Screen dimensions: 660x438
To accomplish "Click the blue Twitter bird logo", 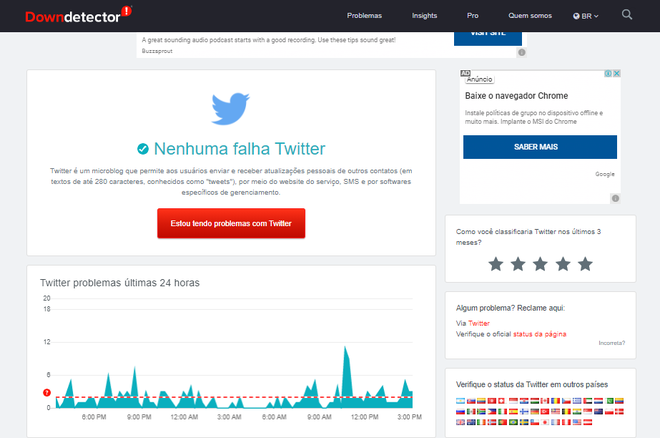I will tap(230, 109).
